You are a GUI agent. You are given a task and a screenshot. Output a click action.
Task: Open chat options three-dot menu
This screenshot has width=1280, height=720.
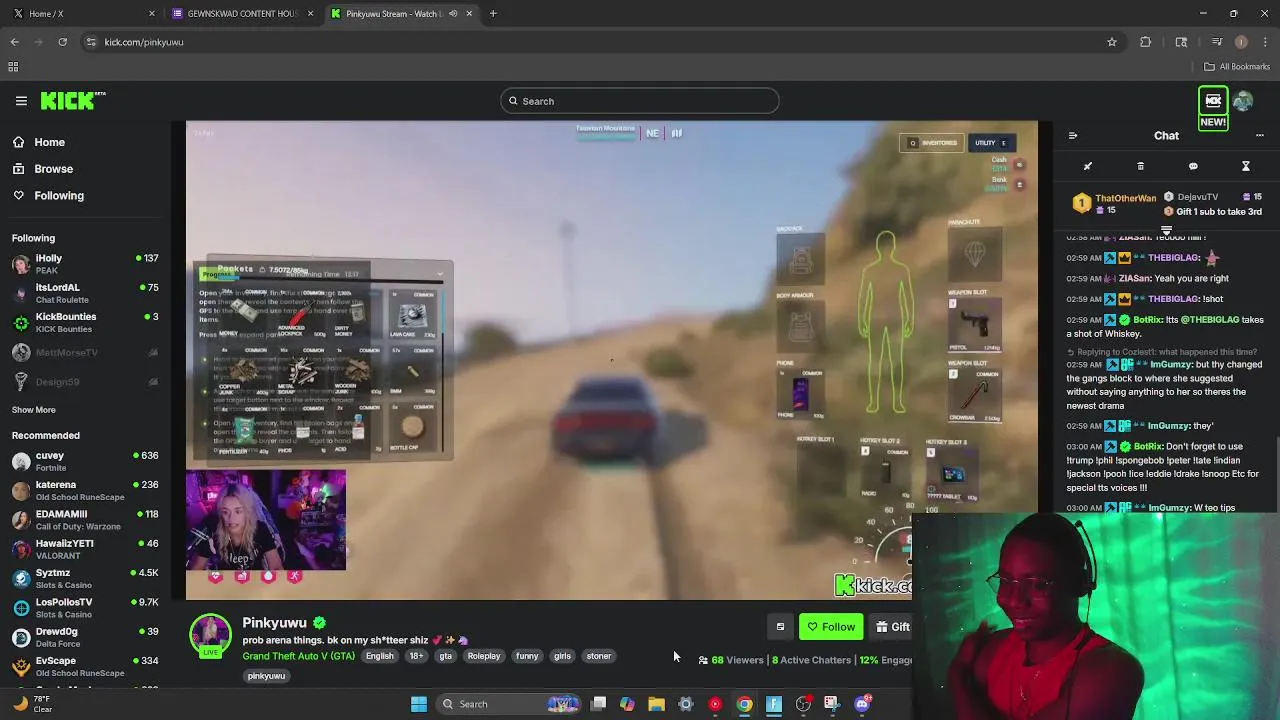point(1260,135)
